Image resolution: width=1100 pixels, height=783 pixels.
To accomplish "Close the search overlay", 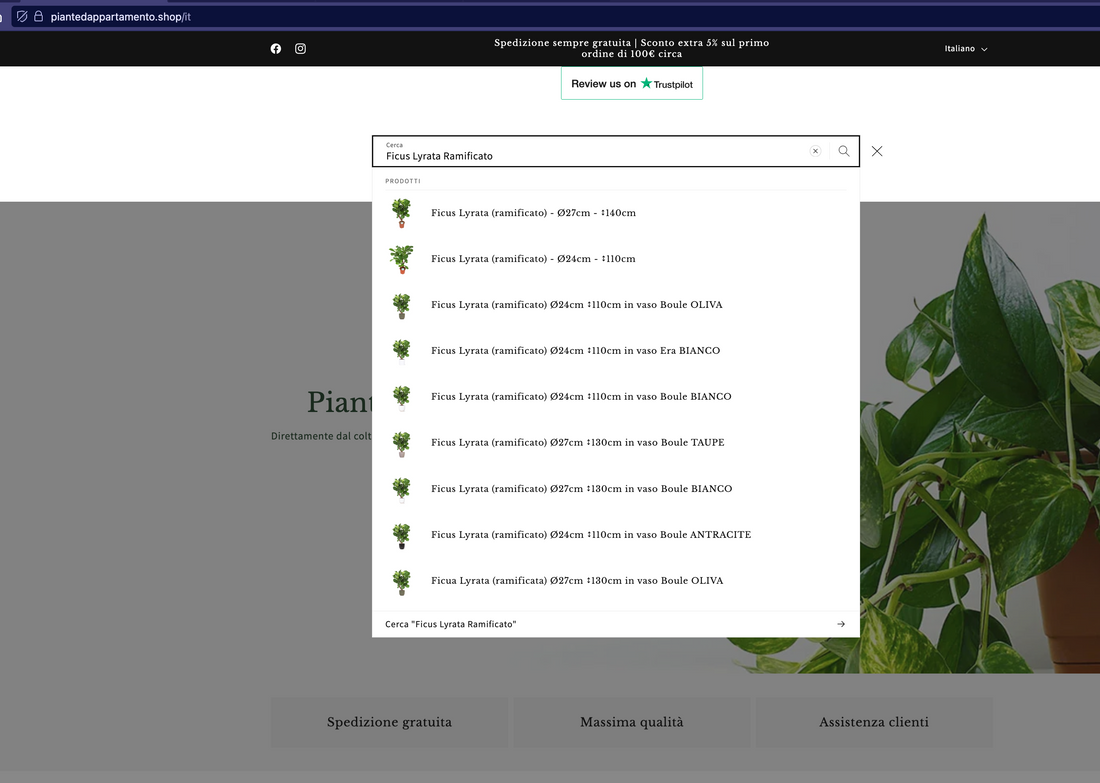I will [877, 151].
